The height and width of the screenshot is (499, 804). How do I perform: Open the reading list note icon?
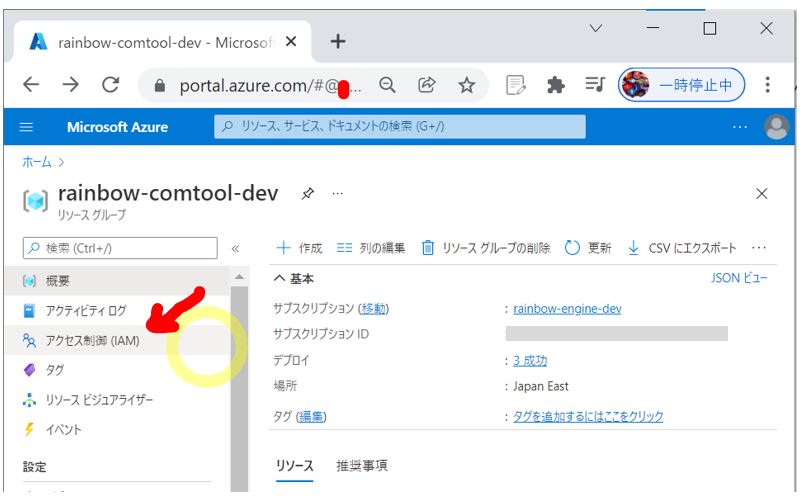(x=515, y=85)
